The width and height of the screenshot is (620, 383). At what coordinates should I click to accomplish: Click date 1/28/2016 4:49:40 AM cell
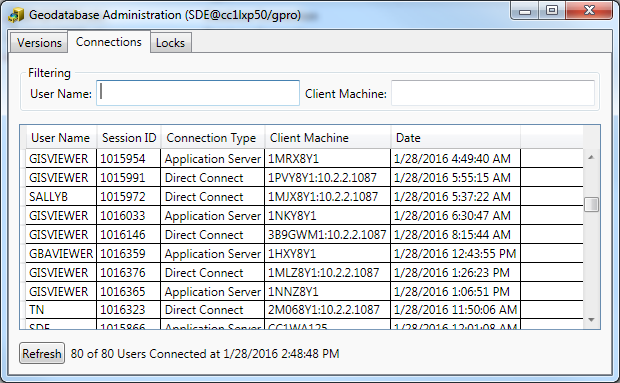(x=456, y=158)
